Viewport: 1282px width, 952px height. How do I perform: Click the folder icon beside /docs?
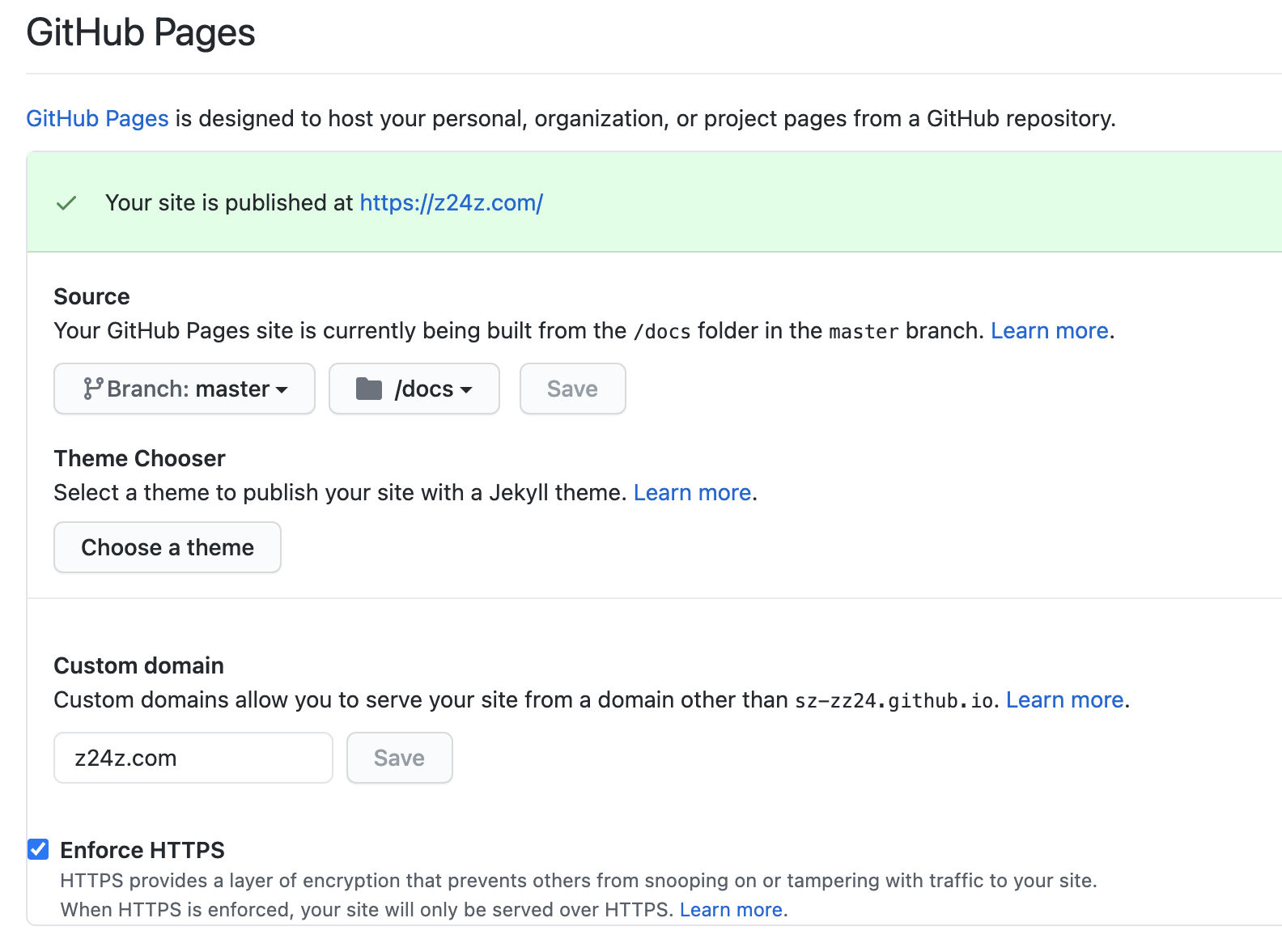click(369, 389)
